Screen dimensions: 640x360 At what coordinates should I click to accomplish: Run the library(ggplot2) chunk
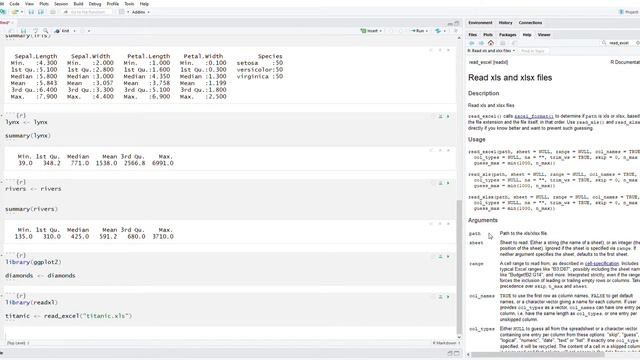(x=448, y=257)
